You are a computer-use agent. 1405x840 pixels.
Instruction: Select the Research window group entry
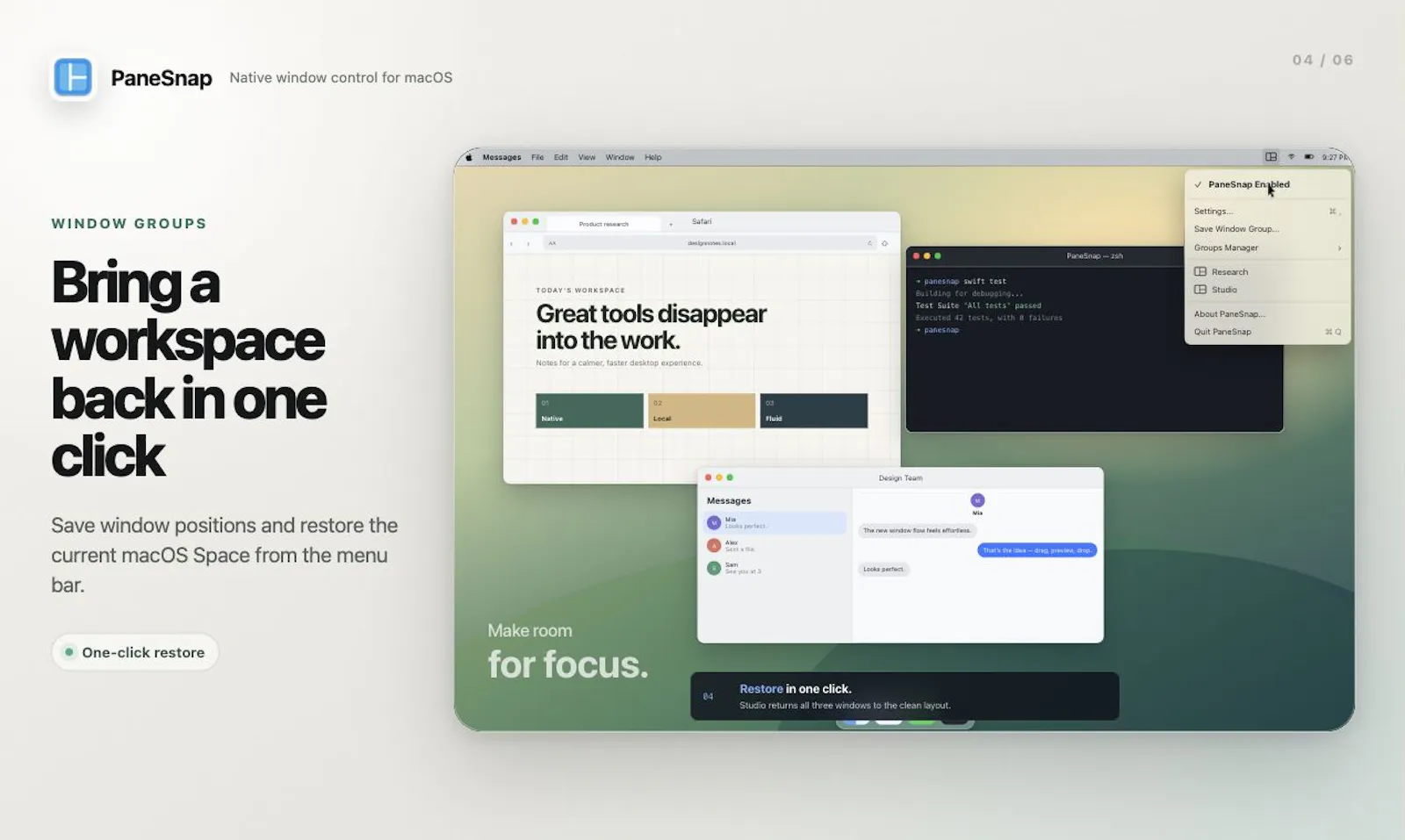[1267, 272]
